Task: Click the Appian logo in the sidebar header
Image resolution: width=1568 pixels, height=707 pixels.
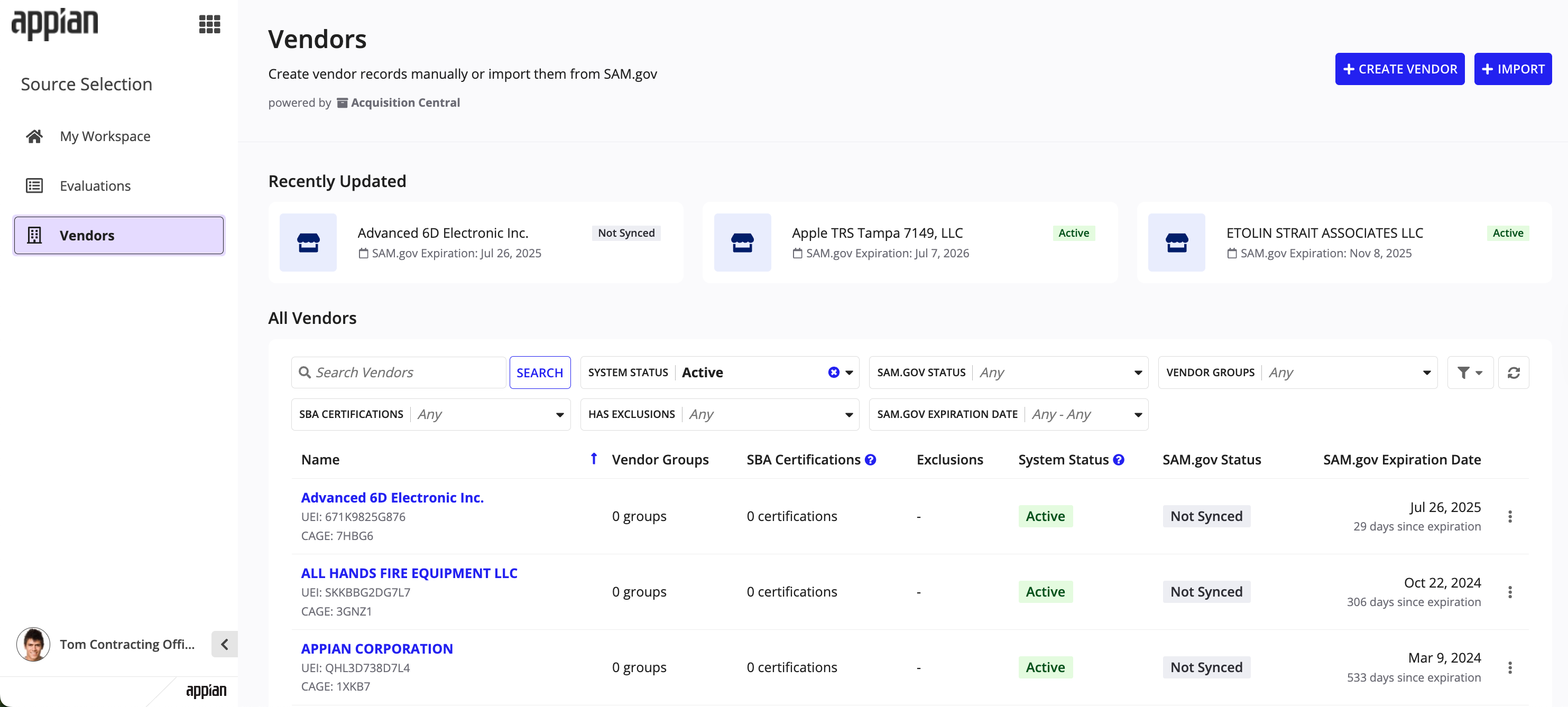Action: (55, 24)
